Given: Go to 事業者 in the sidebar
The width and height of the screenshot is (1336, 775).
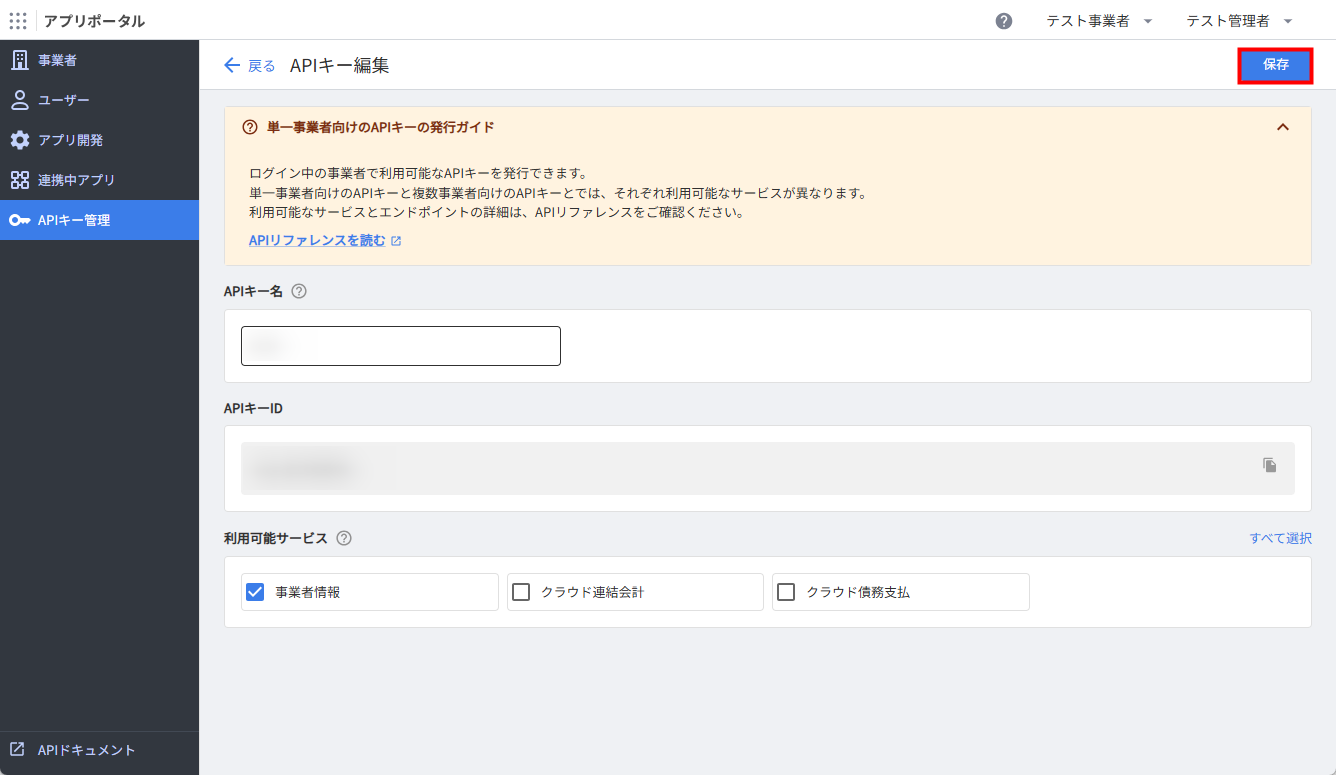Looking at the screenshot, I should click(x=99, y=60).
